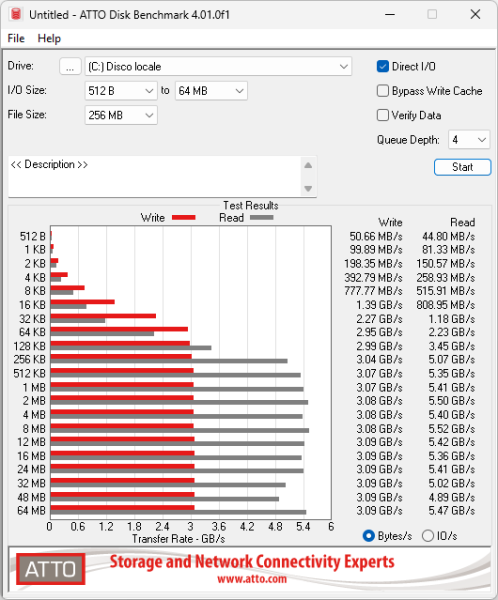The height and width of the screenshot is (600, 498).
Task: Click the Write column header in results
Action: click(390, 222)
